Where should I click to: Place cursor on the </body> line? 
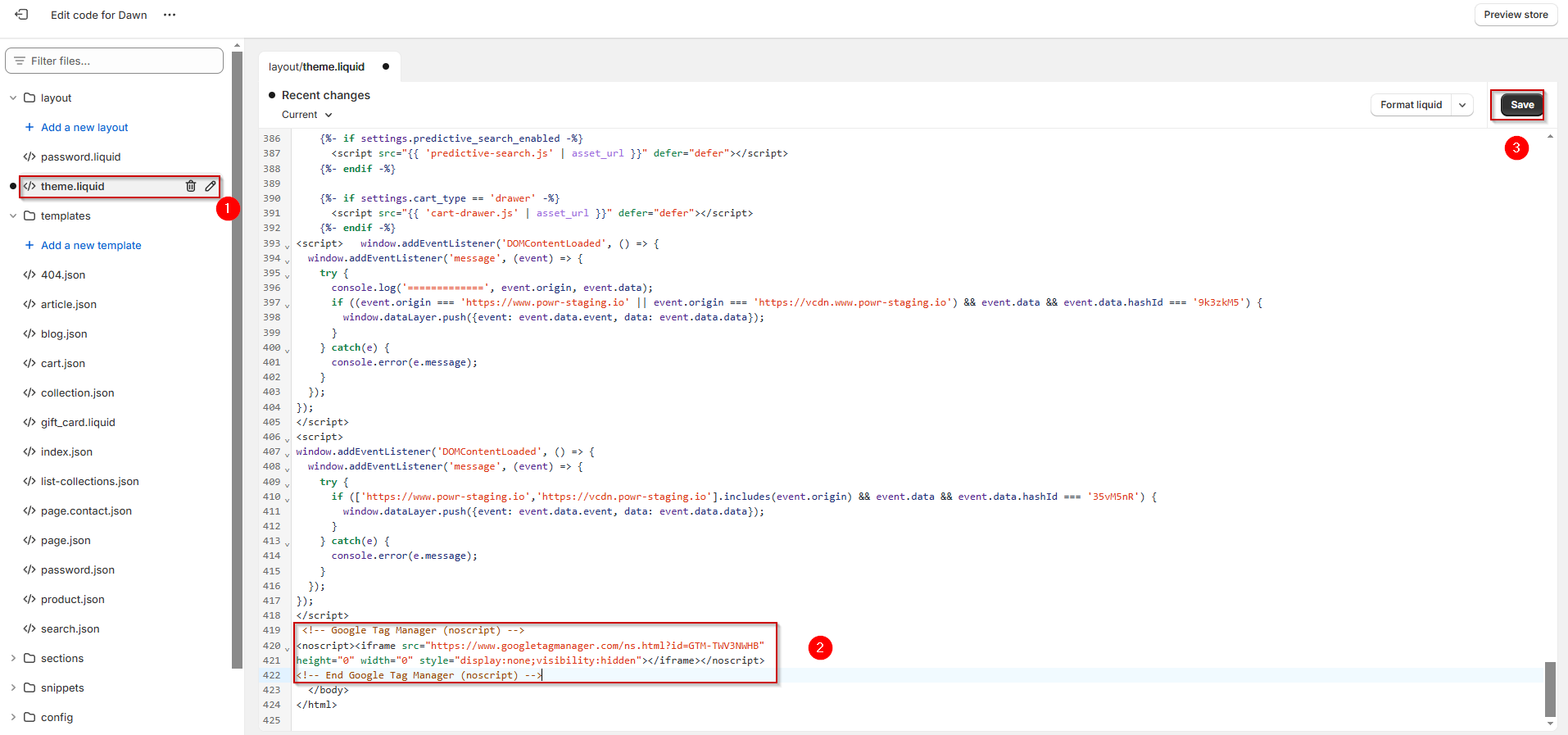click(329, 690)
